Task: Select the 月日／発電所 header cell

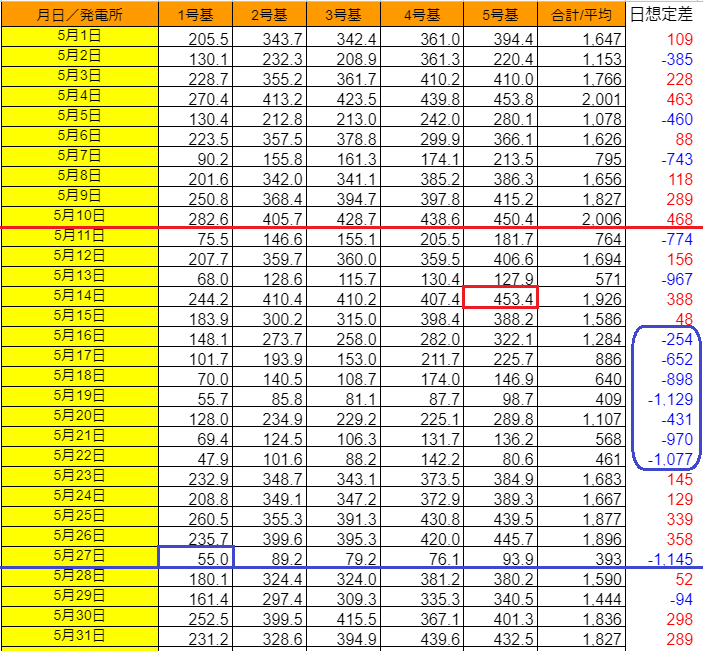Action: point(80,14)
